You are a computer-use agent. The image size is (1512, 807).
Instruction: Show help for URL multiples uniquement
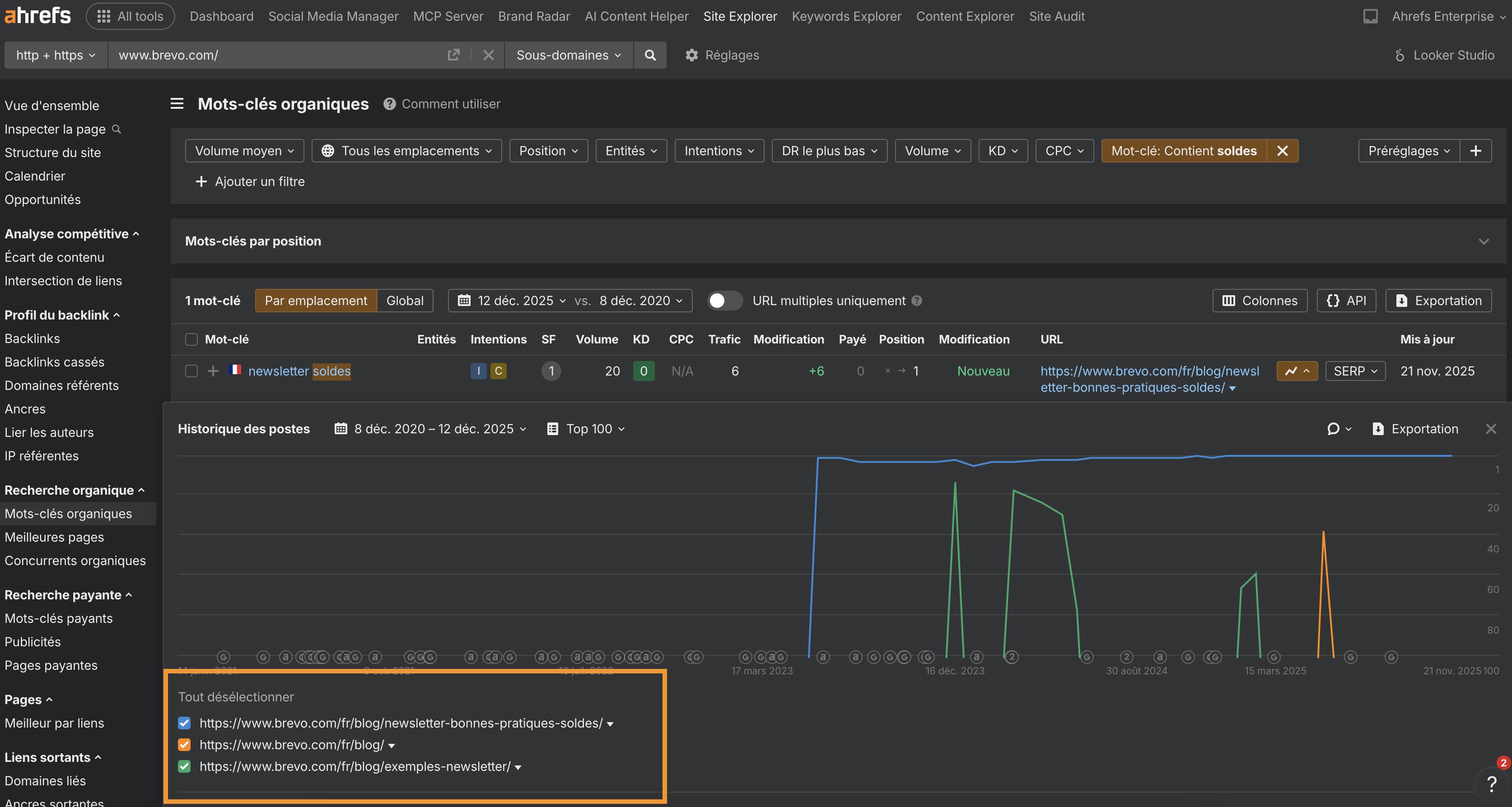click(x=917, y=301)
